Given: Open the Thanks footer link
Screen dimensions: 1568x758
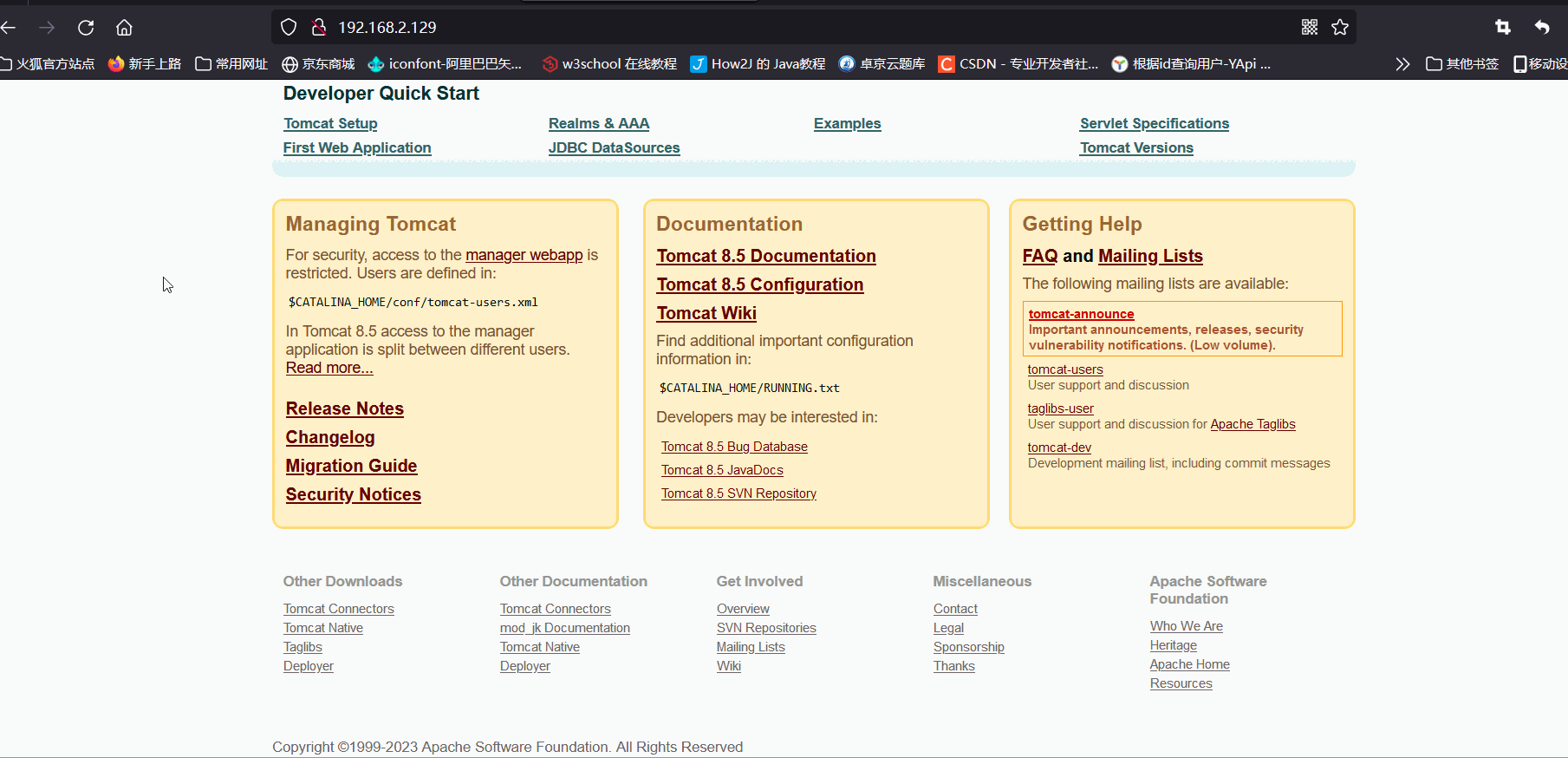Looking at the screenshot, I should click(954, 666).
